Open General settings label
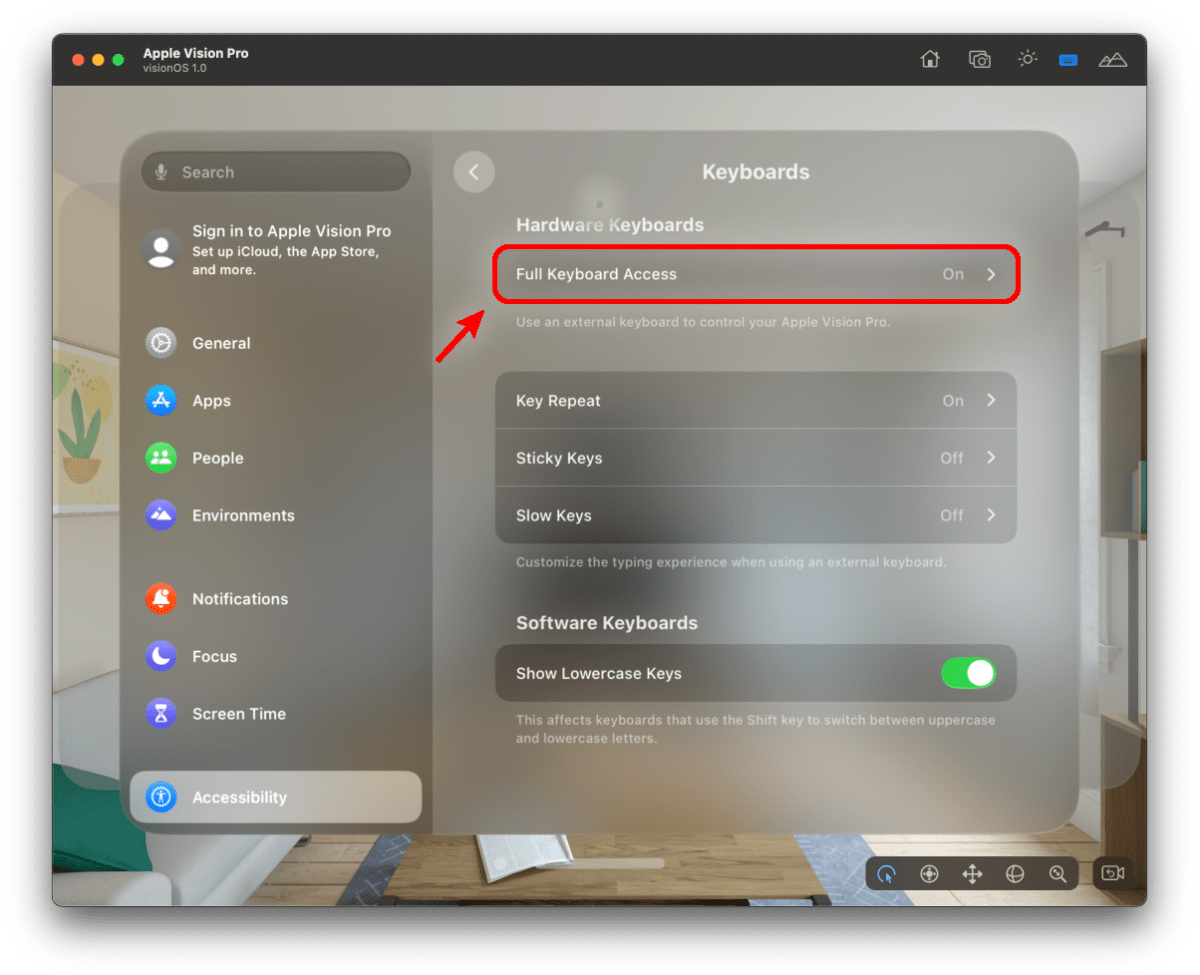Screen dimensions: 1200x975 221,343
